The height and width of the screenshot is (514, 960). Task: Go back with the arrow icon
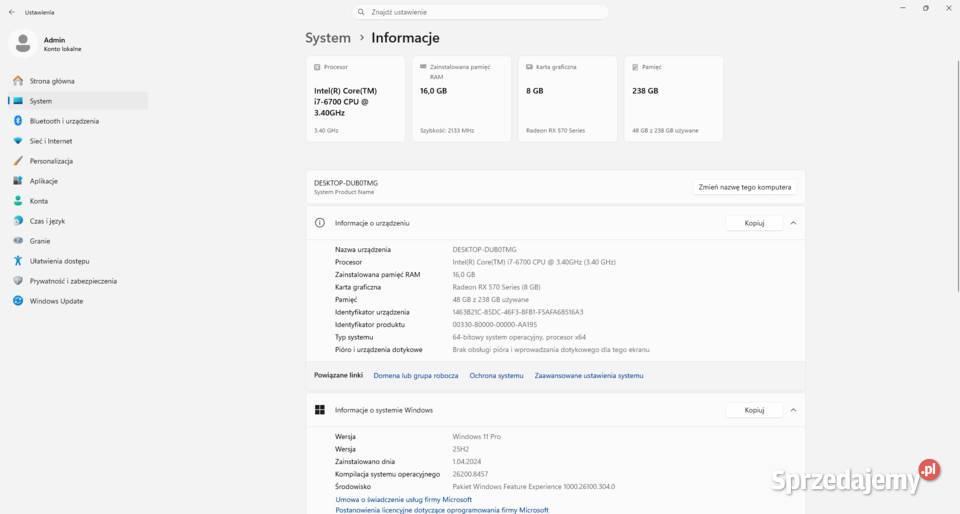tap(12, 12)
